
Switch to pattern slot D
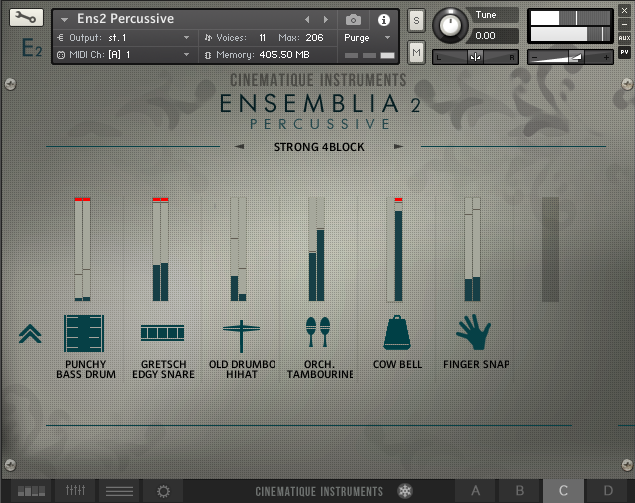608,490
